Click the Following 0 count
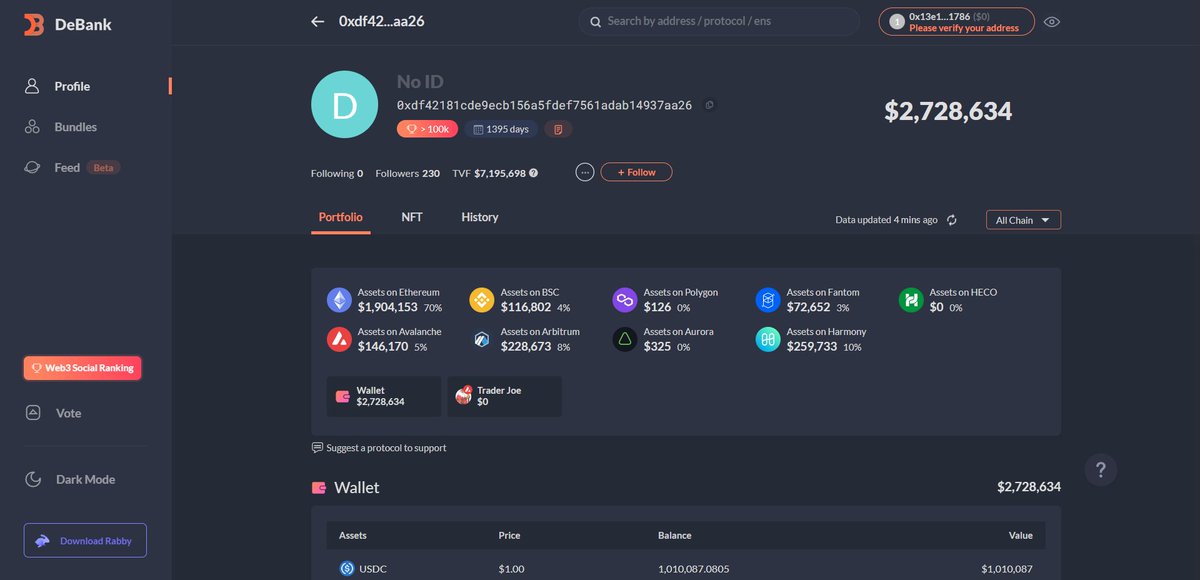The height and width of the screenshot is (580, 1200). [337, 173]
